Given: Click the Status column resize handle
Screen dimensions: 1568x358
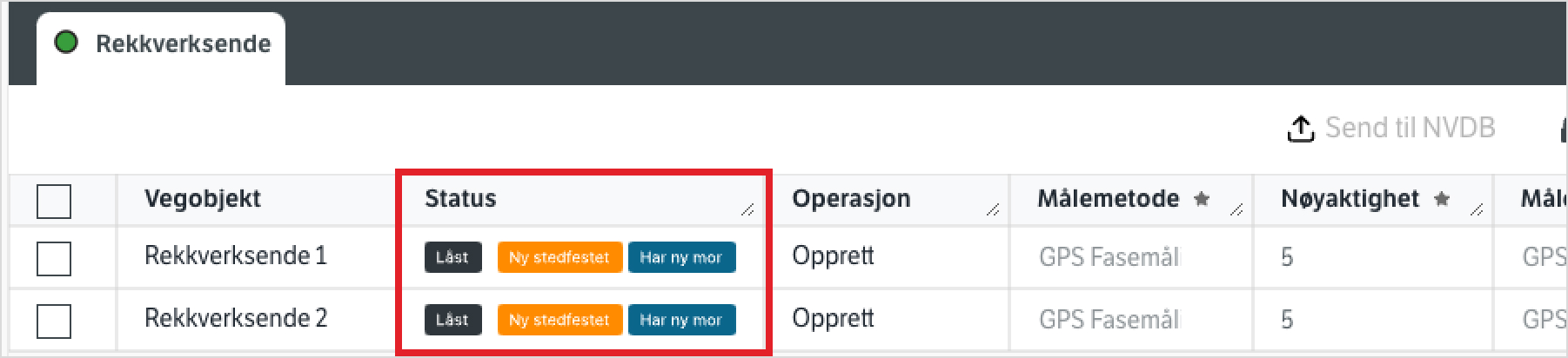Looking at the screenshot, I should pos(747,209).
